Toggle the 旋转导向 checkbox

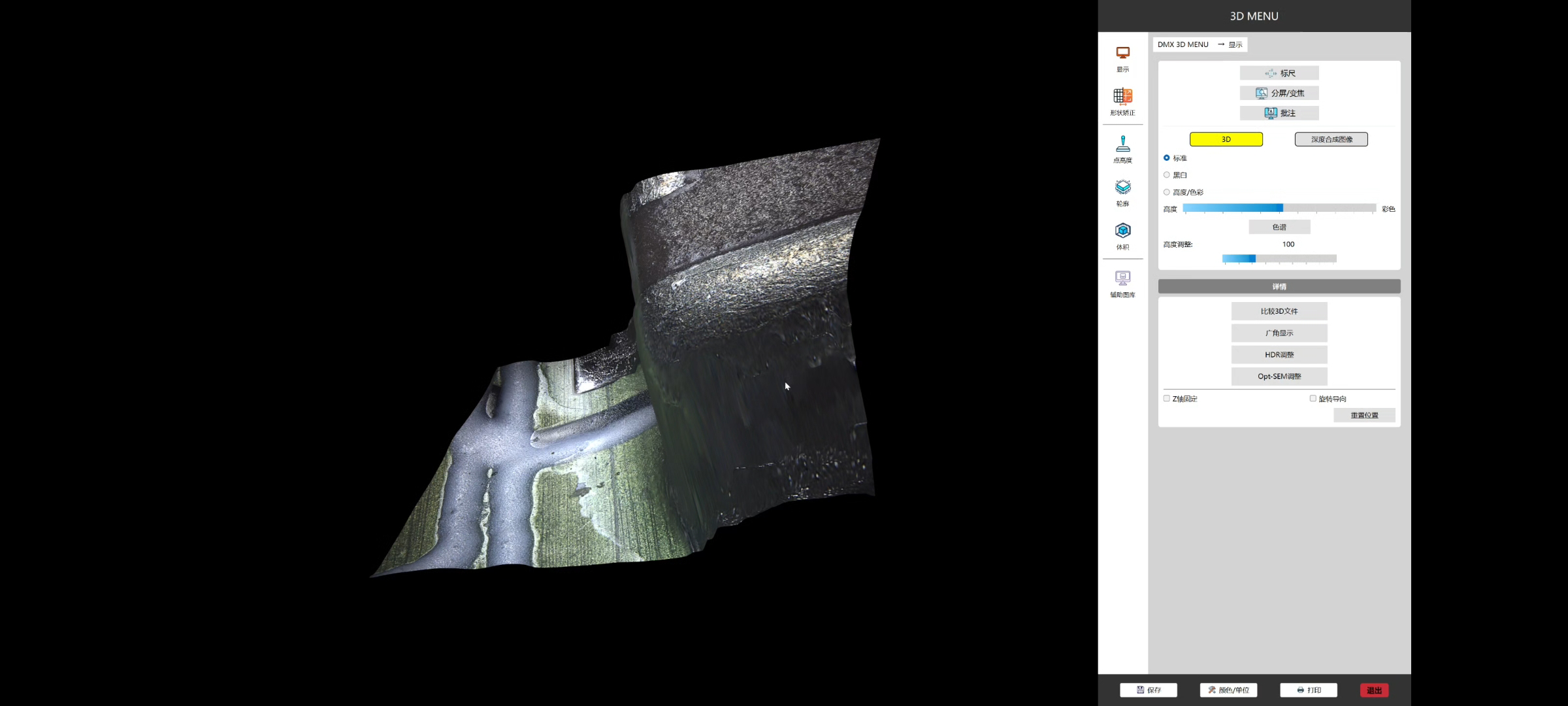[1313, 398]
